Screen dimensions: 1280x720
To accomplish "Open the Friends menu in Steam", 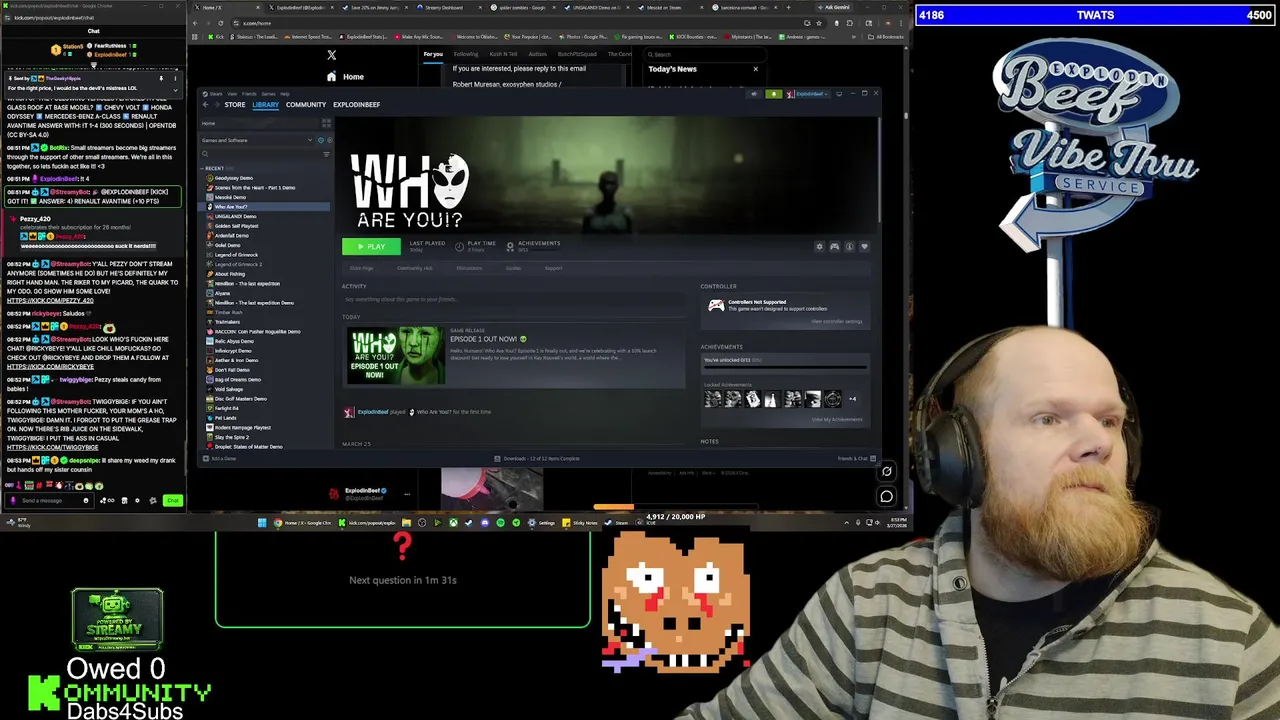I will (x=249, y=94).
